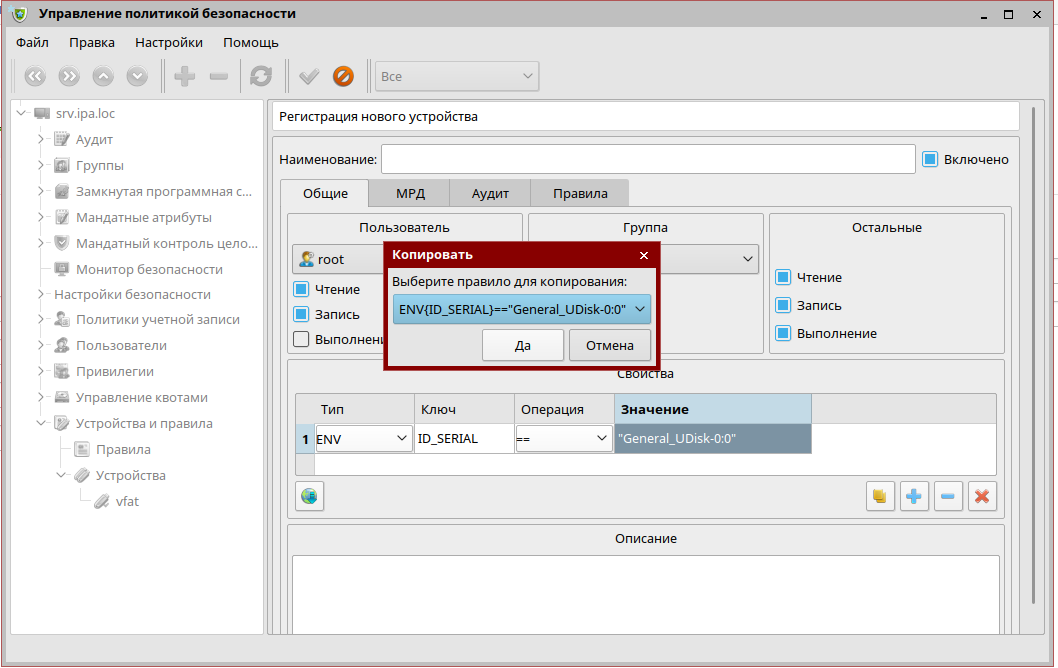Toggle the Включено checkbox
1058x668 pixels.
point(930,159)
